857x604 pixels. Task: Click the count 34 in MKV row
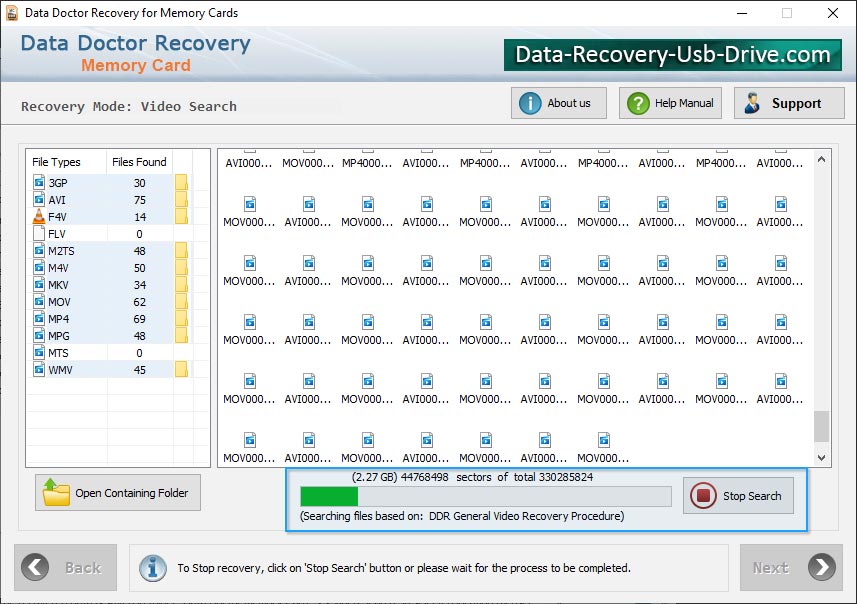pos(139,285)
